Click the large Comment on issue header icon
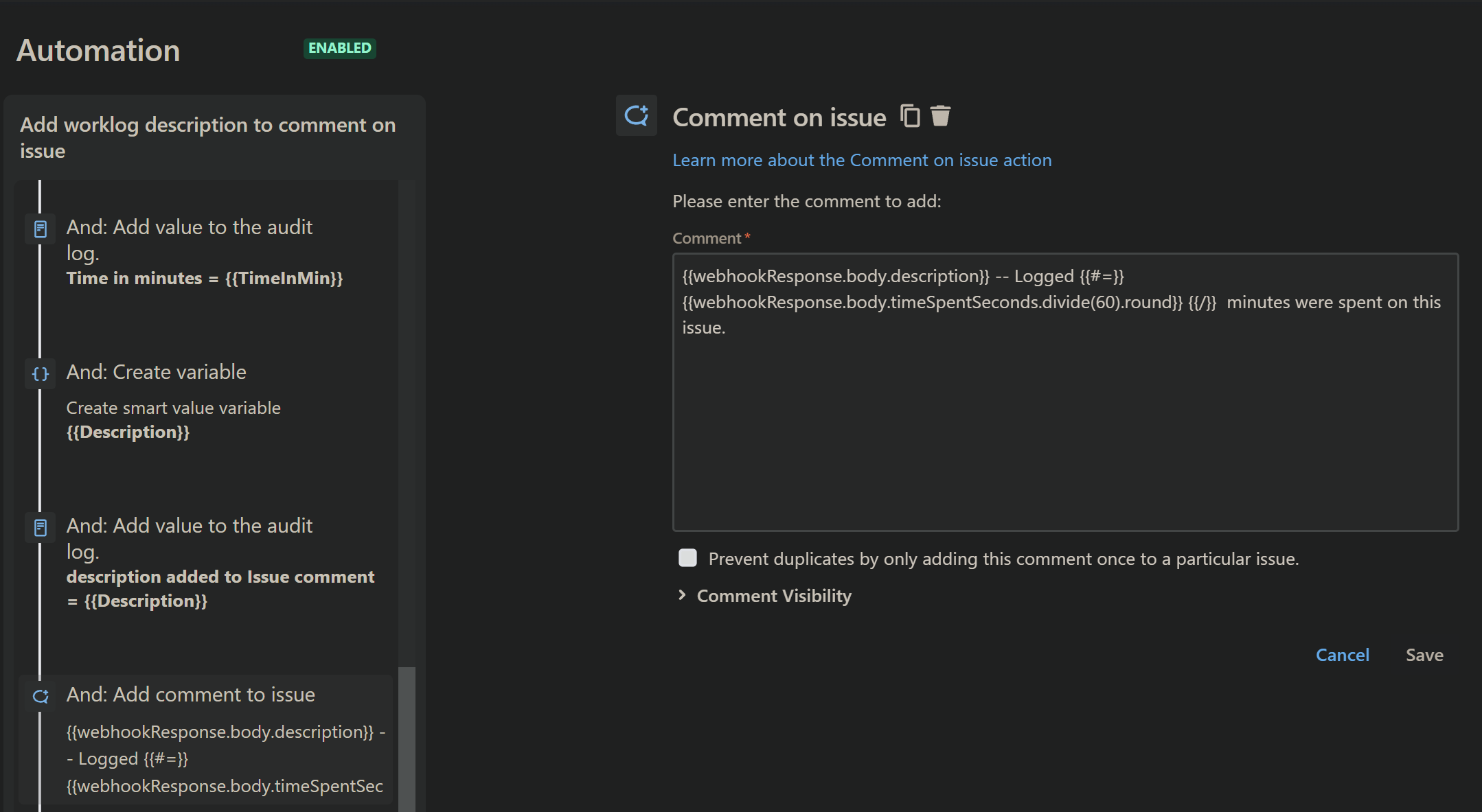This screenshot has width=1482, height=812. point(636,115)
